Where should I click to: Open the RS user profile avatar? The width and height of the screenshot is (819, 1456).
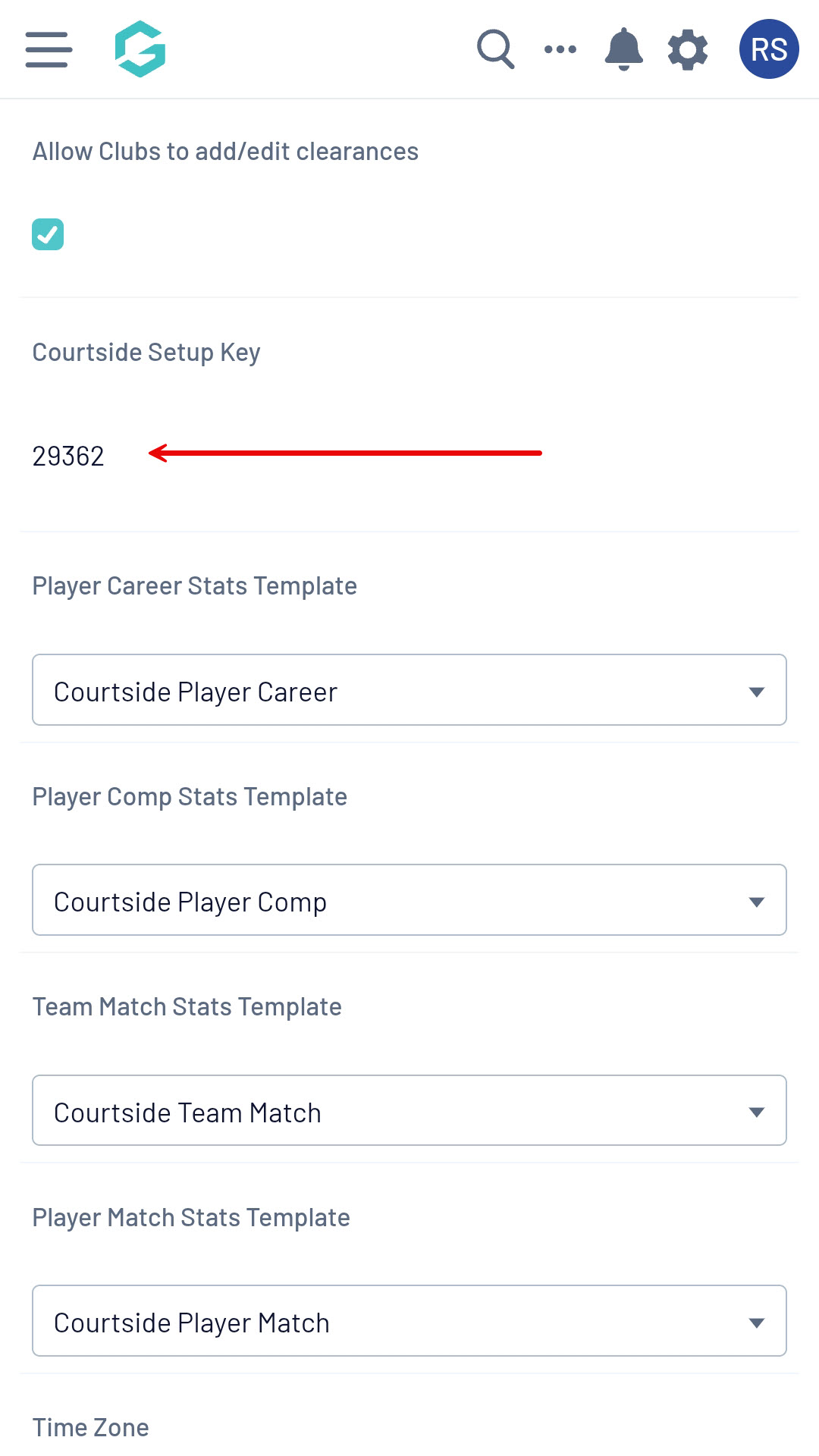tap(768, 49)
